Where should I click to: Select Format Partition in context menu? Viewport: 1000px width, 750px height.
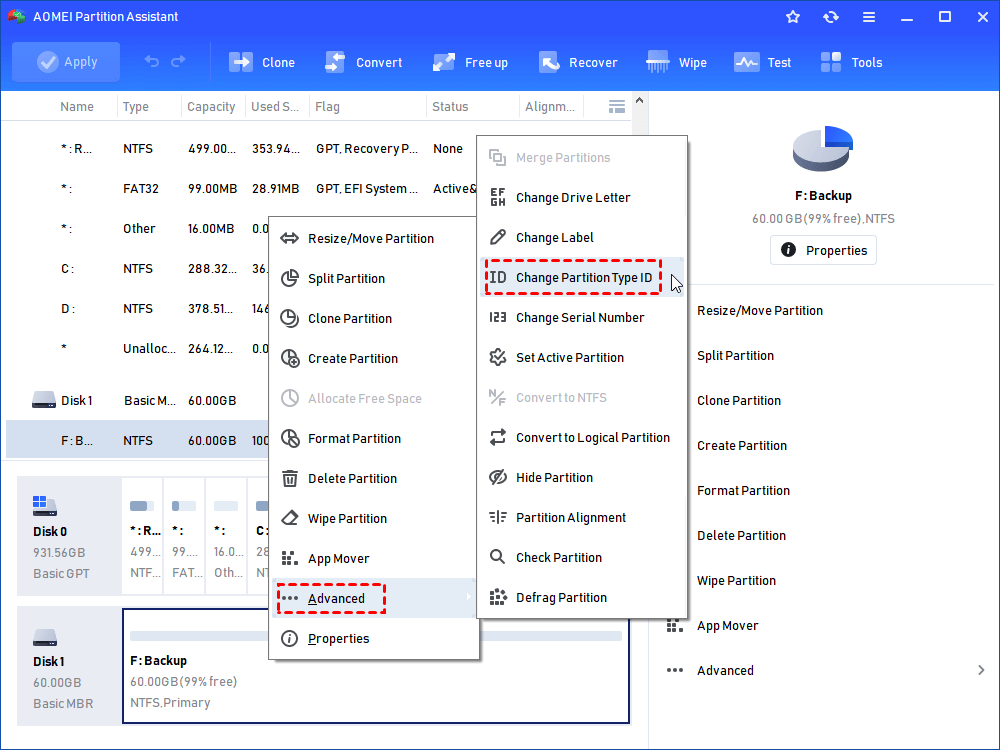(x=374, y=439)
